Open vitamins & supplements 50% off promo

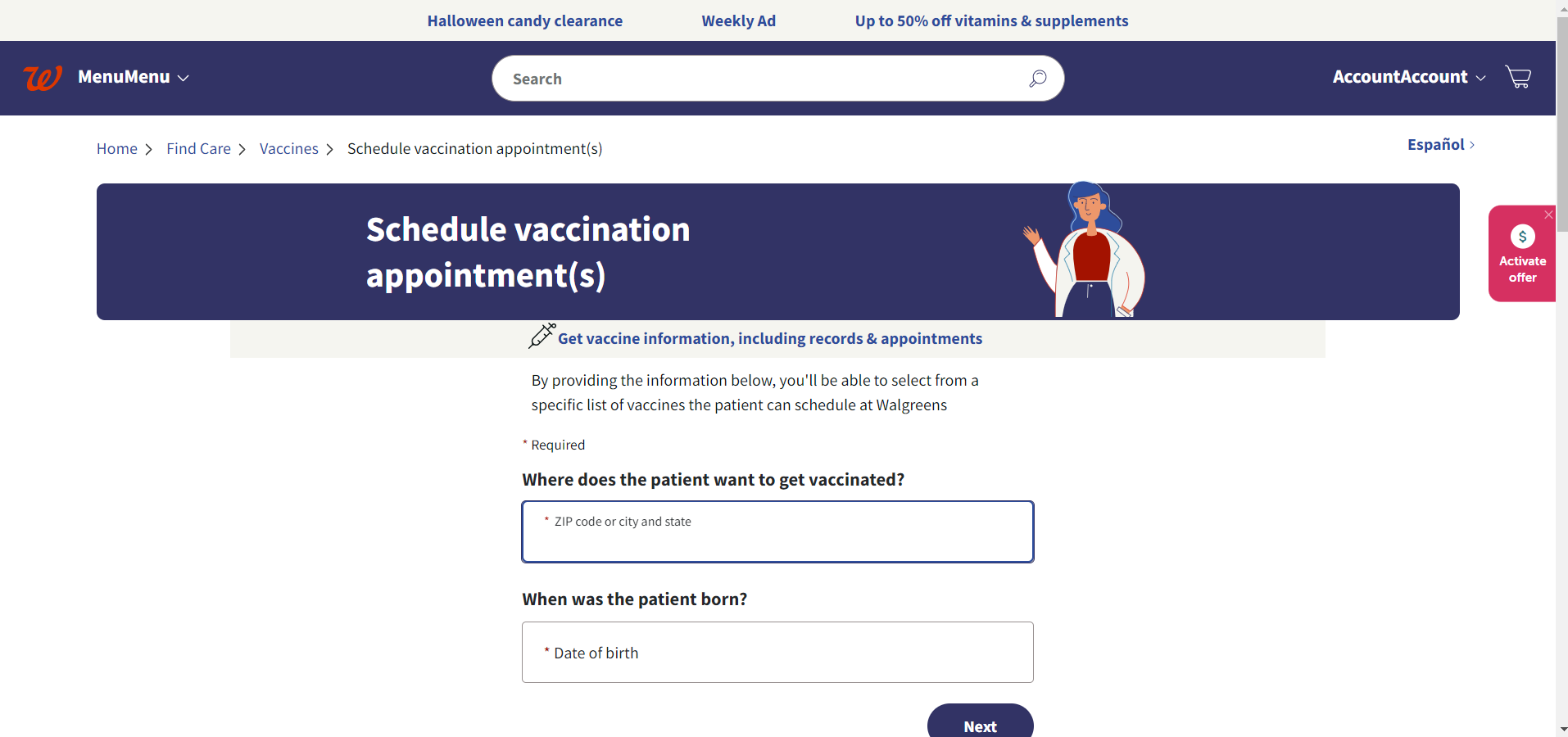point(991,21)
